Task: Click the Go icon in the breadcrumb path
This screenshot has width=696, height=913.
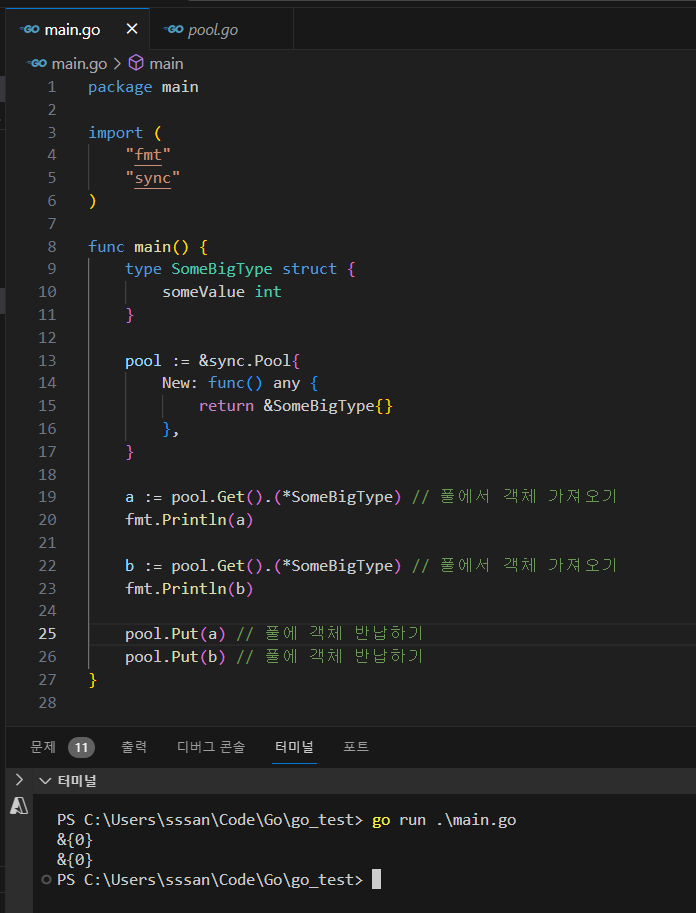Action: (x=38, y=63)
